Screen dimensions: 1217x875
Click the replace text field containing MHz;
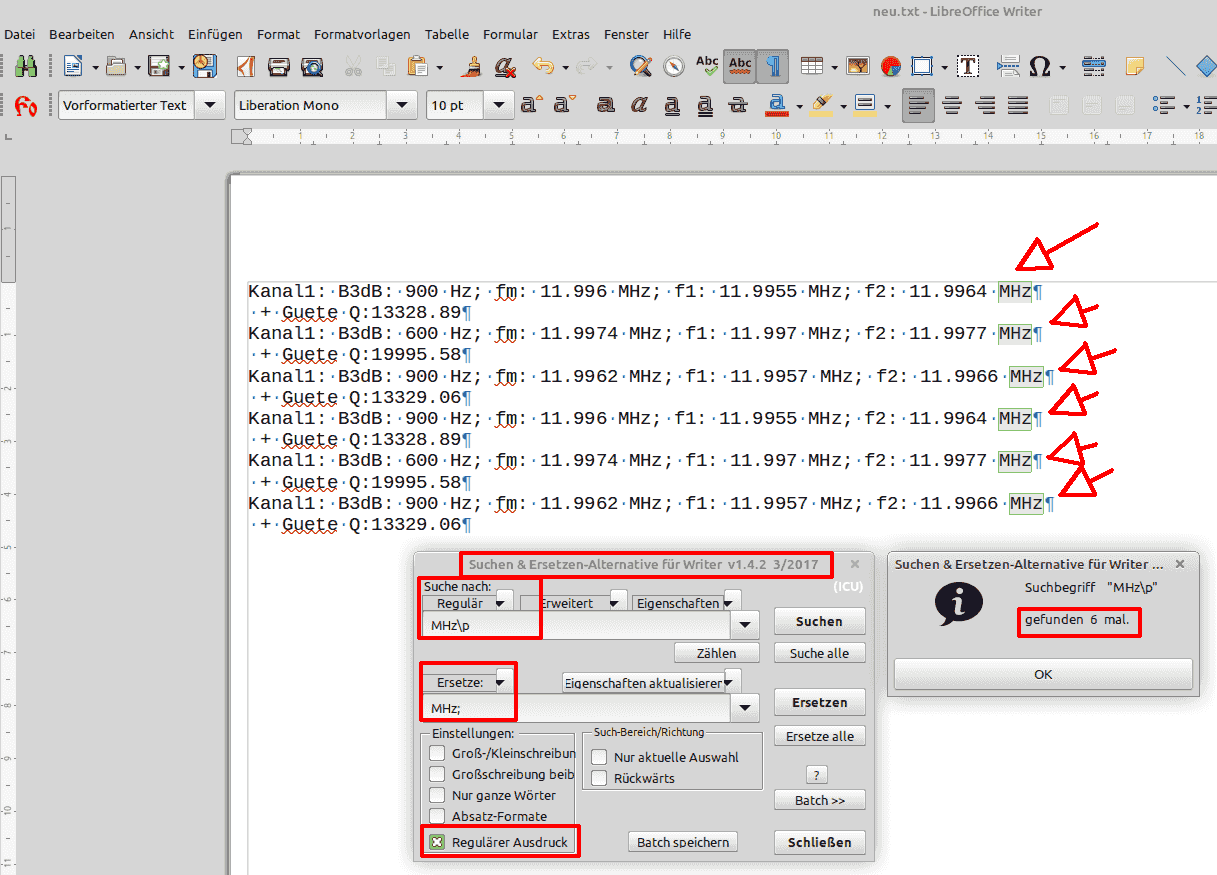pos(575,708)
